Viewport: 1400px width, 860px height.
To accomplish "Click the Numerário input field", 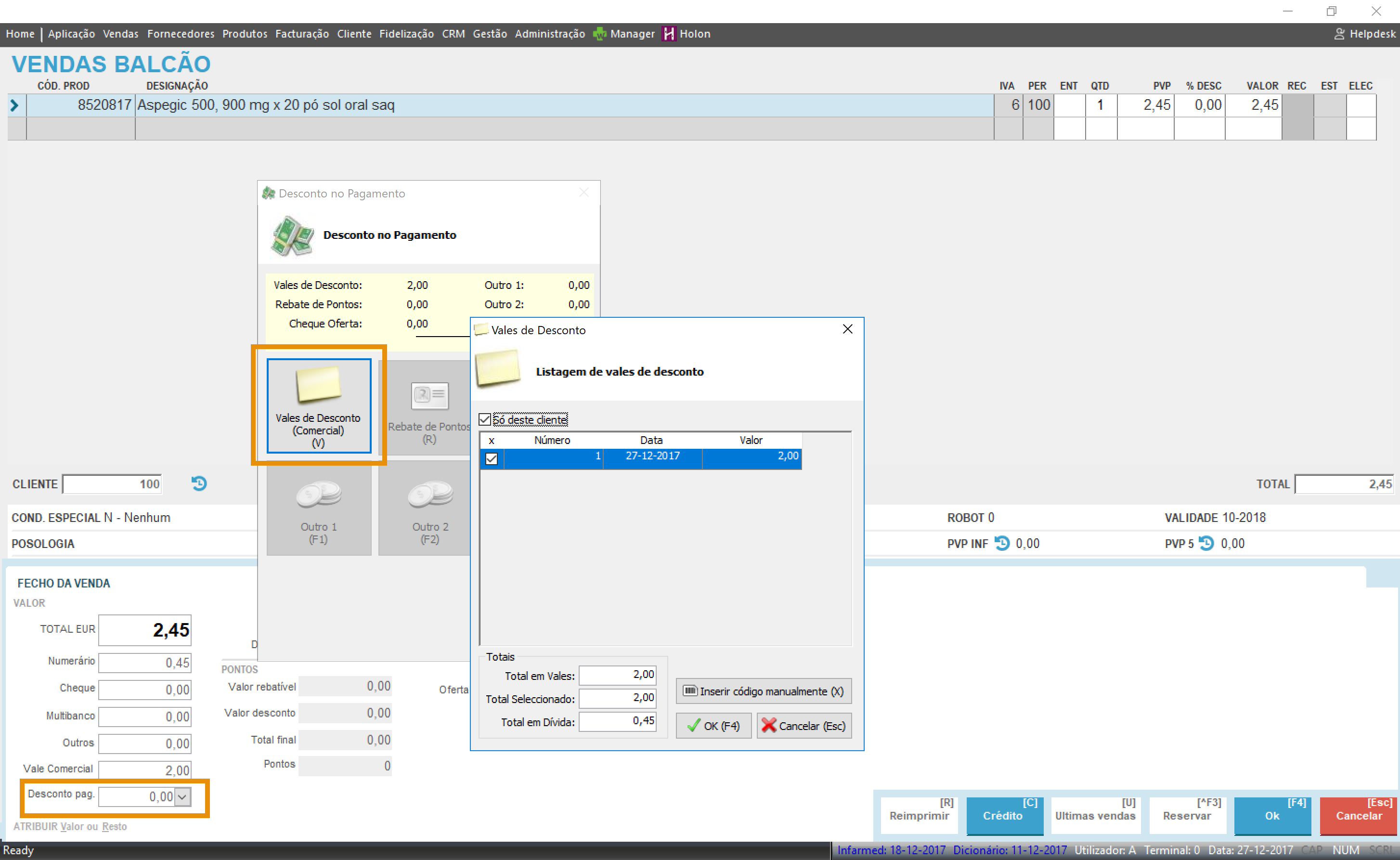I will pyautogui.click(x=145, y=663).
